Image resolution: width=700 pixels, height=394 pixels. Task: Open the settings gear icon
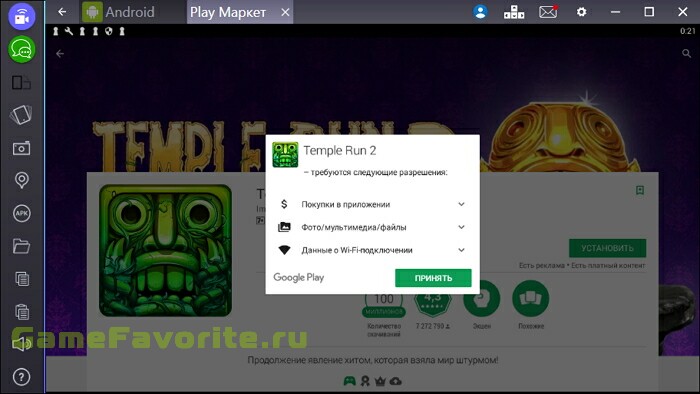(x=581, y=12)
